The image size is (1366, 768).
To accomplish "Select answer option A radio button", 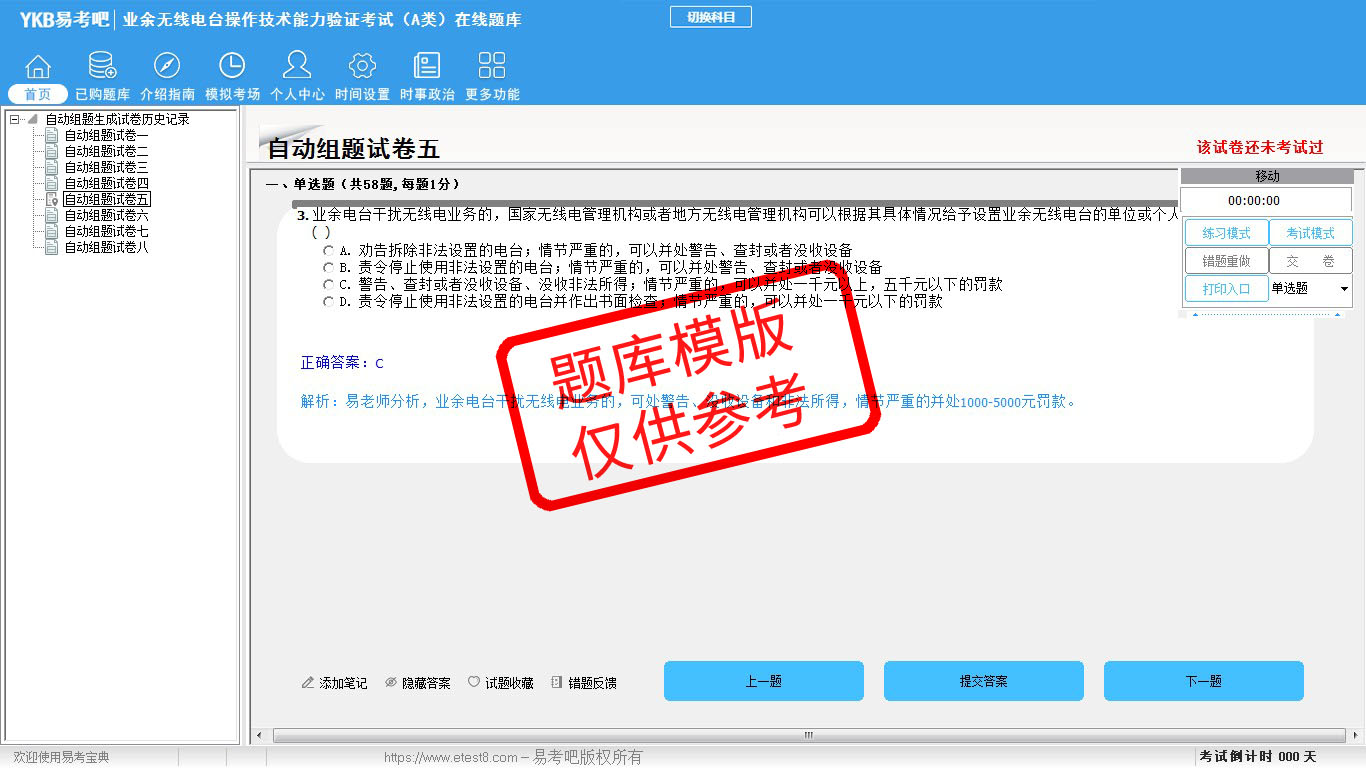I will click(x=328, y=251).
